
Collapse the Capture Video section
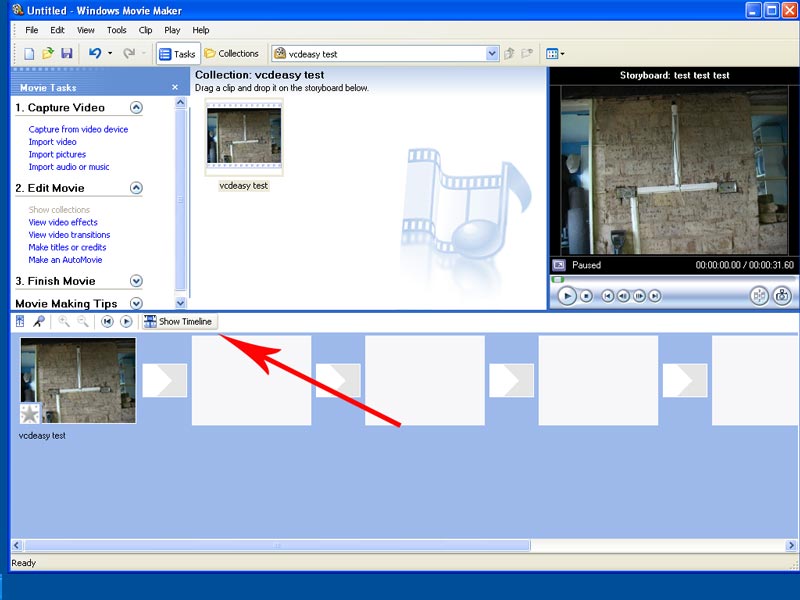tap(136, 107)
